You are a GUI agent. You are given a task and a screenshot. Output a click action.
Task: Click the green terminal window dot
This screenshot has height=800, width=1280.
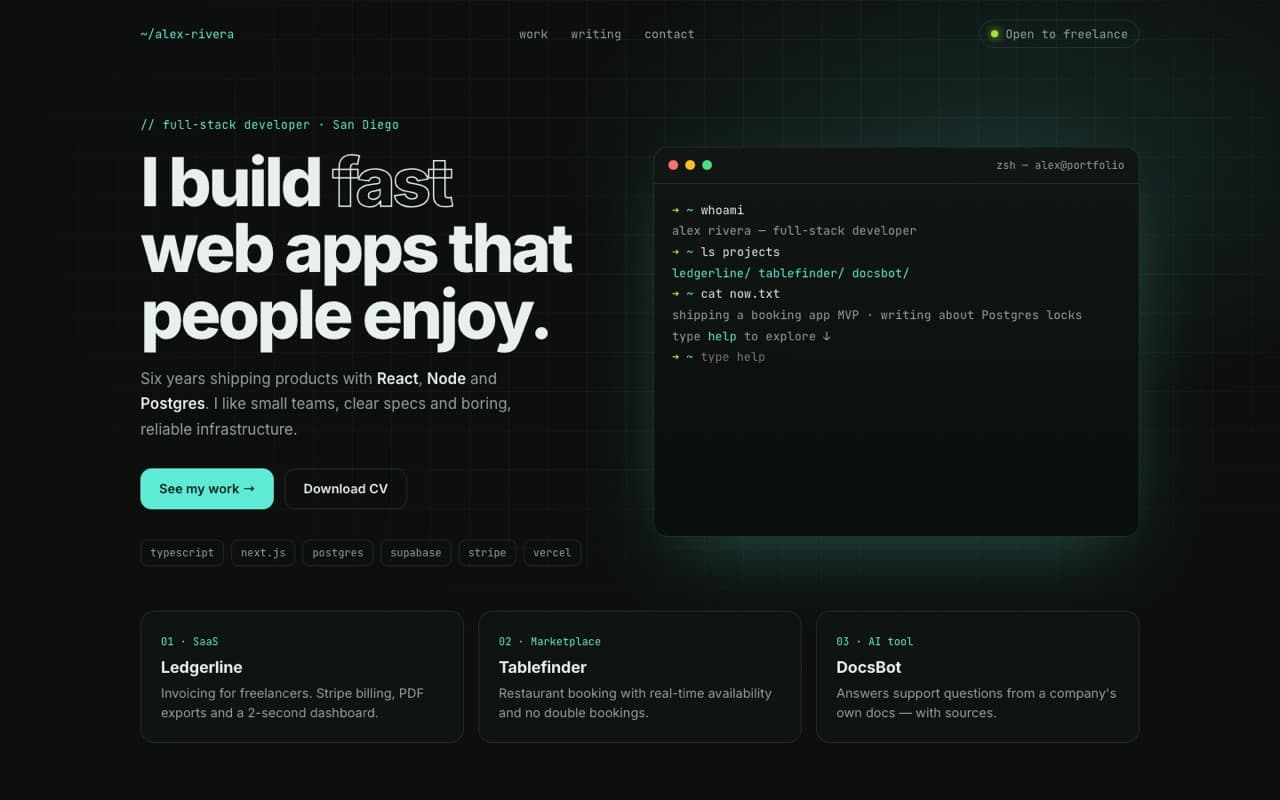pyautogui.click(x=707, y=165)
